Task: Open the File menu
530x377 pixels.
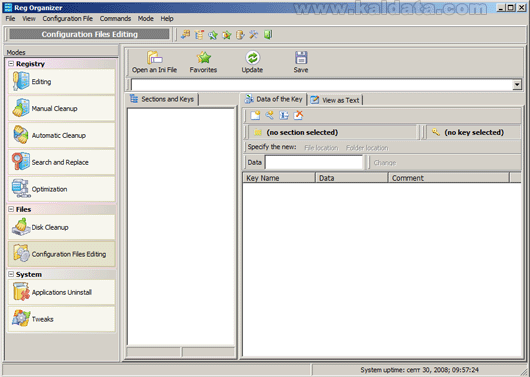Action: pyautogui.click(x=10, y=19)
